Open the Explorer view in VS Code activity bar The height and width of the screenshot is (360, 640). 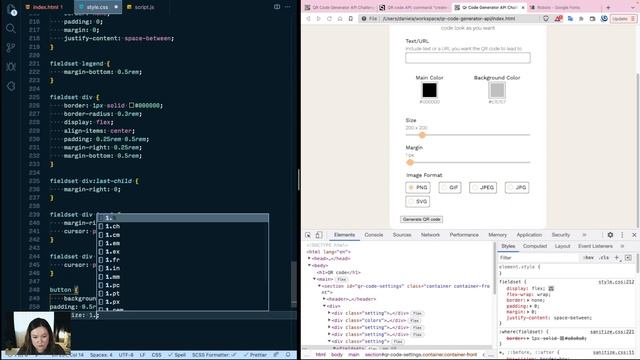[11, 10]
